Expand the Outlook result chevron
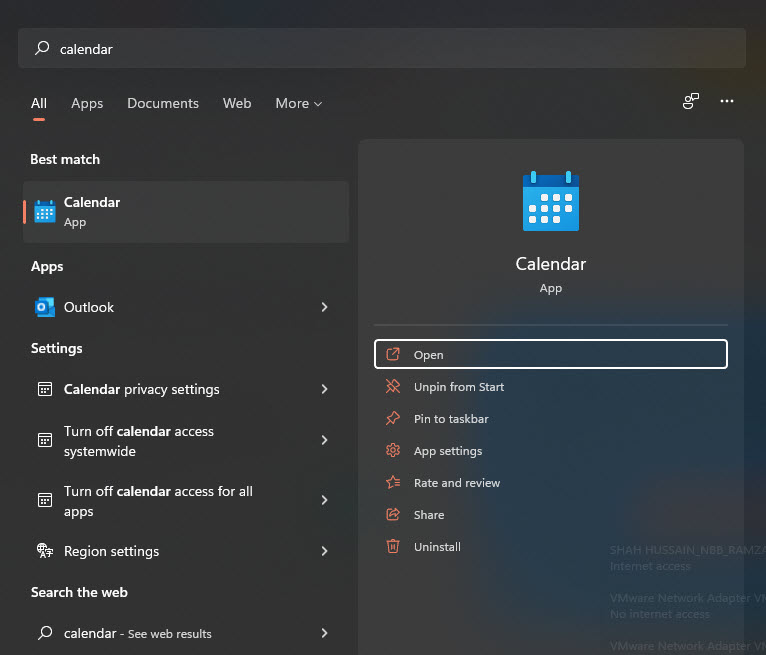Image resolution: width=766 pixels, height=655 pixels. pyautogui.click(x=324, y=307)
